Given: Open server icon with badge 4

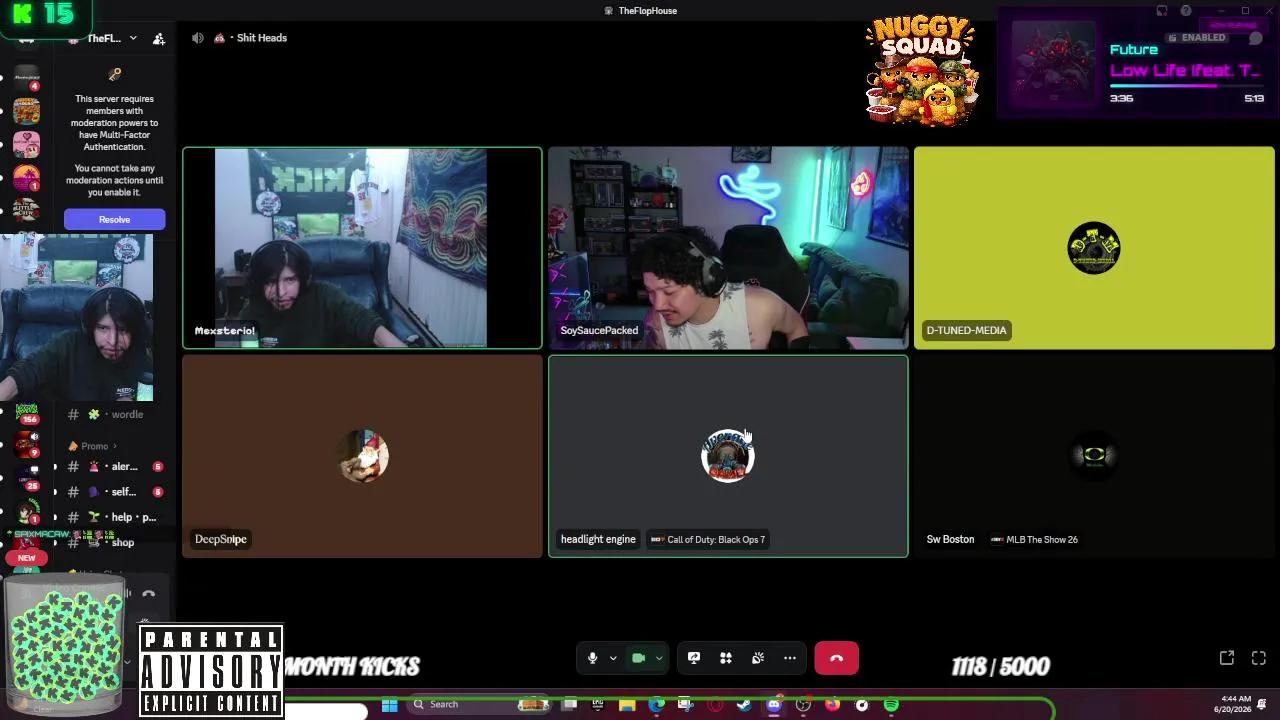Looking at the screenshot, I should tap(26, 78).
